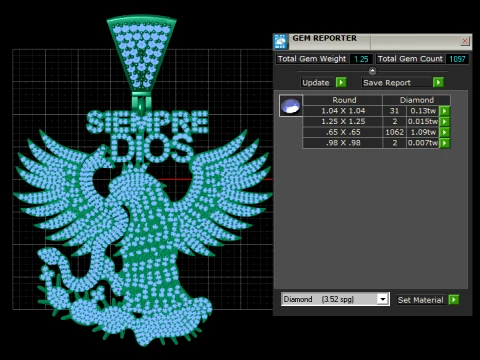Image resolution: width=480 pixels, height=360 pixels.
Task: Click the 1.09tw weight cell
Action: pyautogui.click(x=423, y=132)
